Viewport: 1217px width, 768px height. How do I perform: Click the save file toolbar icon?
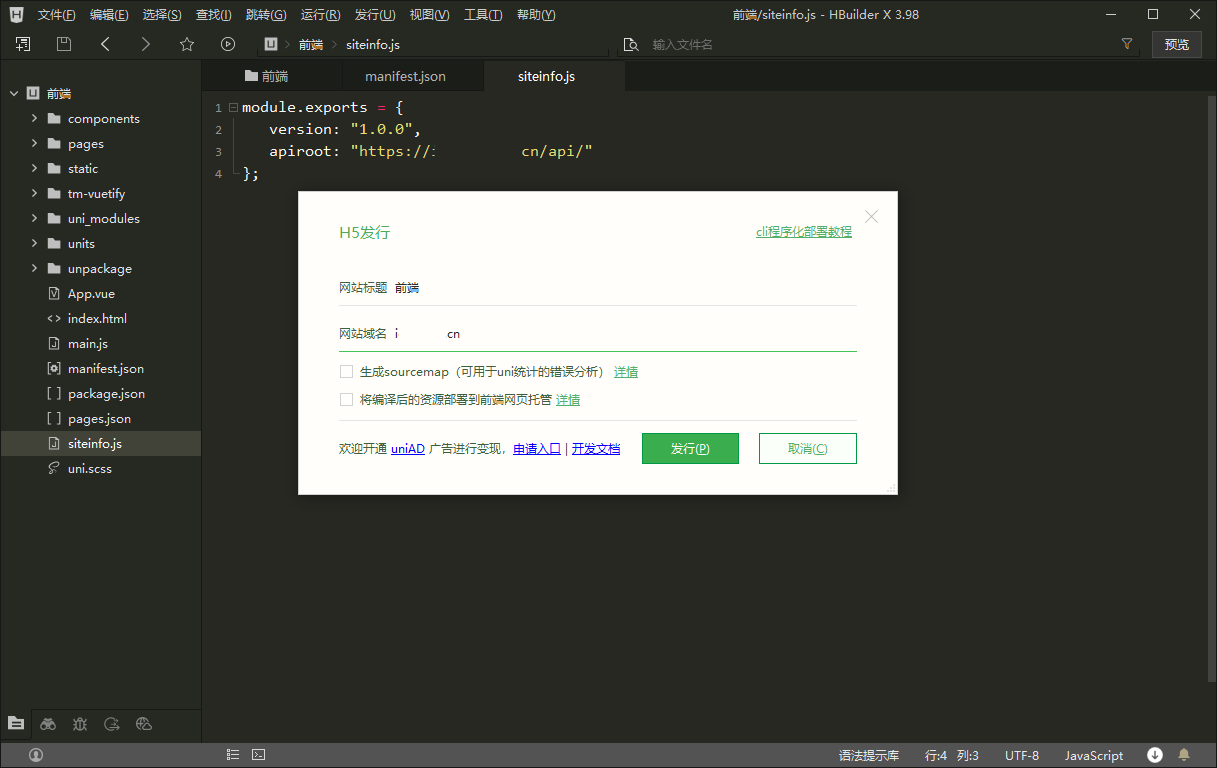tap(64, 44)
